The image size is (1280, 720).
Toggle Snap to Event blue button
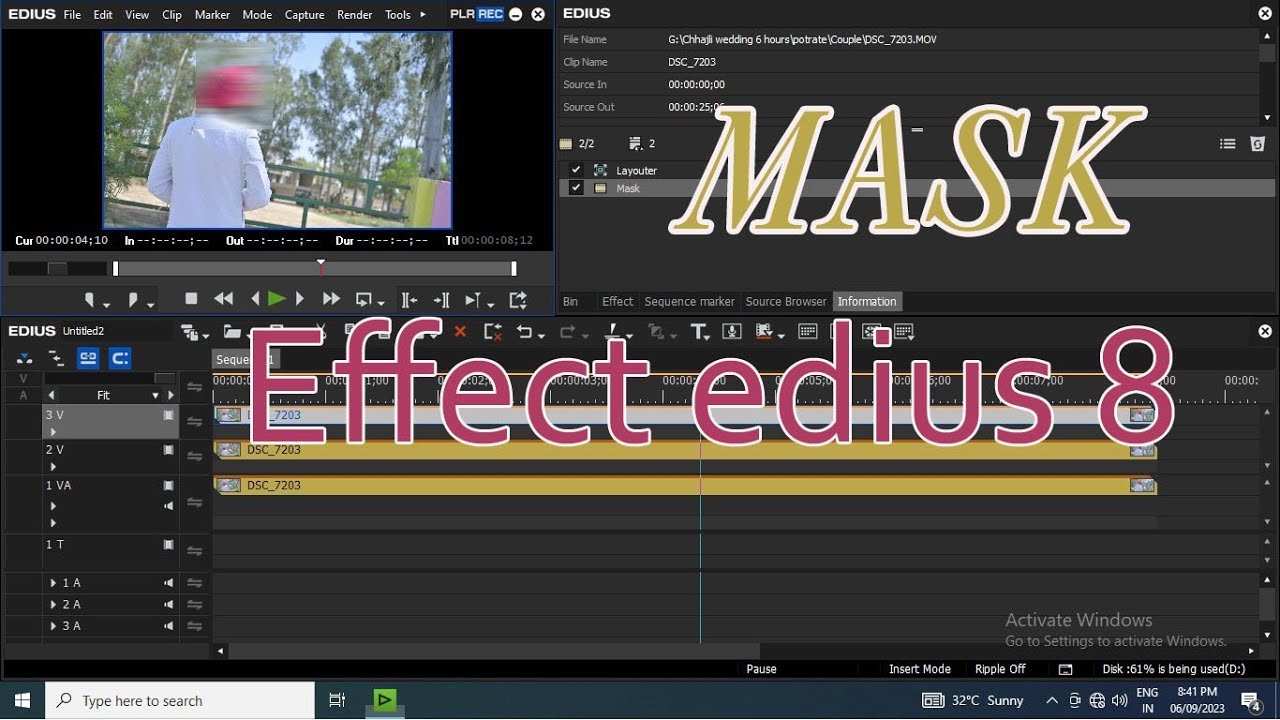click(120, 358)
